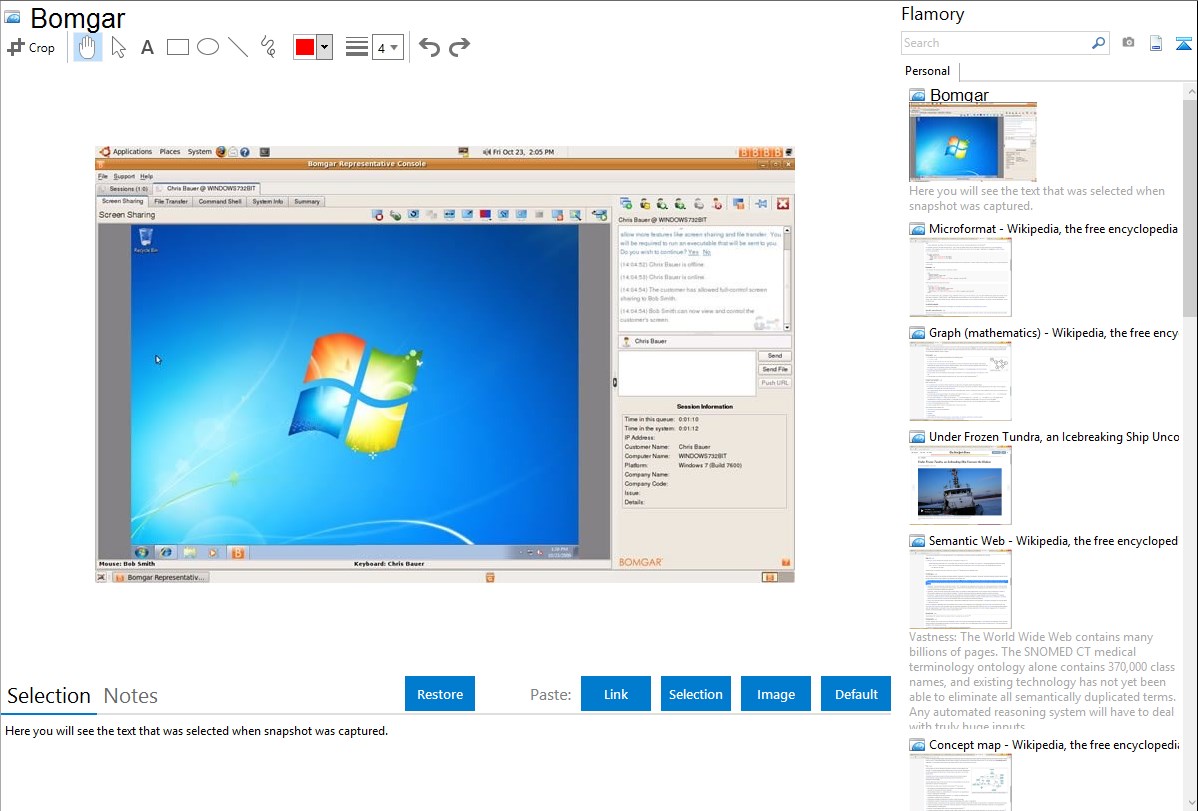Redo the last undone action
The width and height of the screenshot is (1198, 811).
tap(459, 47)
